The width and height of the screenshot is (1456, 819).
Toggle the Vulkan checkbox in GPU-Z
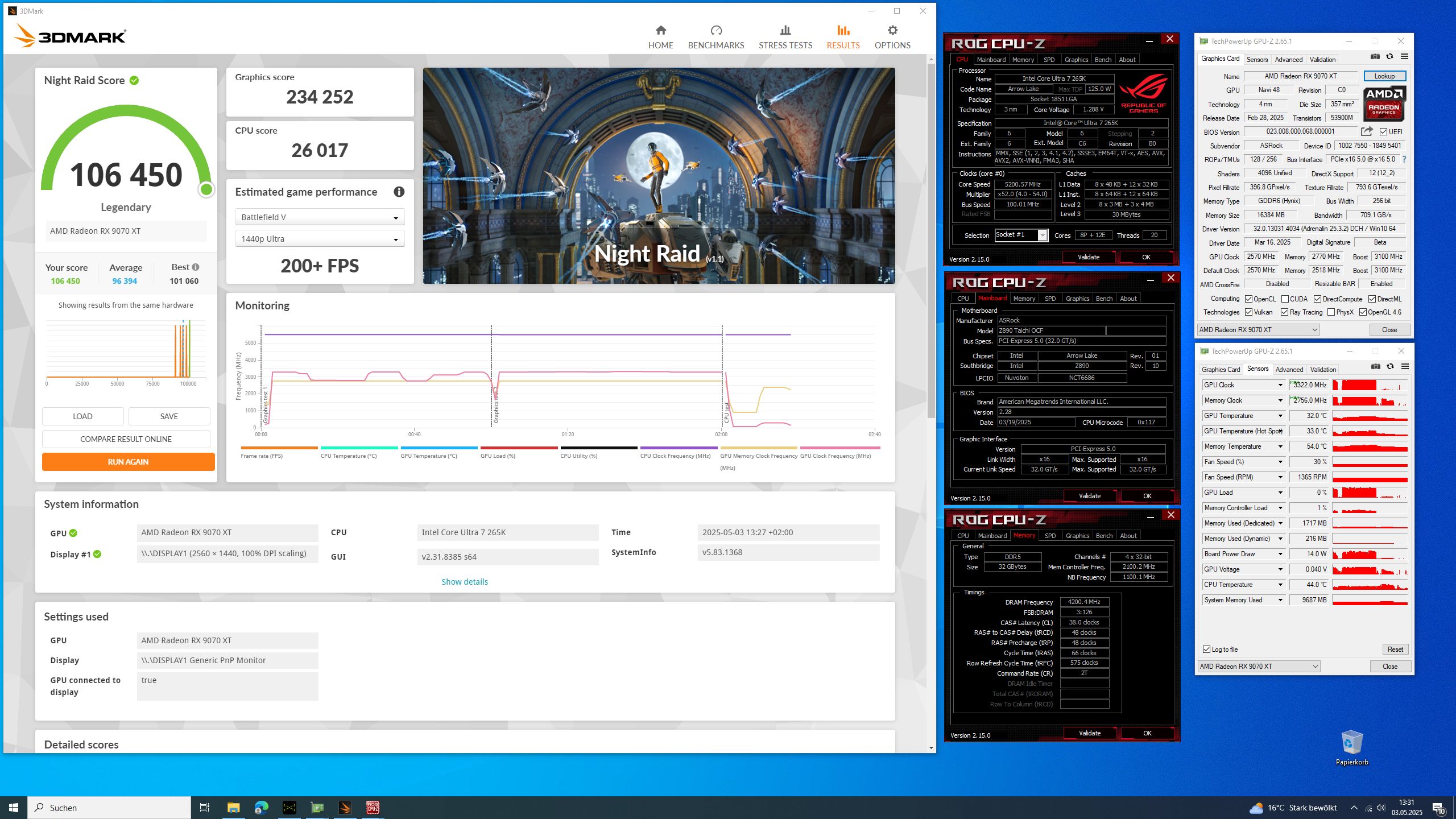click(x=1248, y=312)
